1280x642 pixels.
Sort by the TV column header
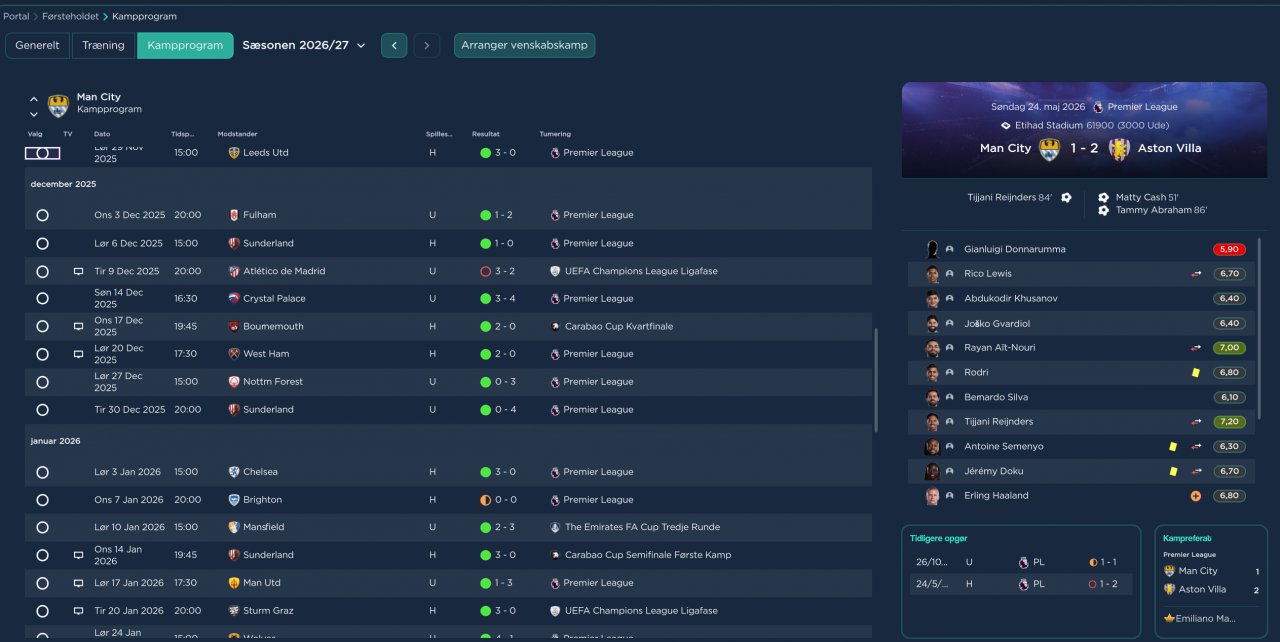(68, 134)
